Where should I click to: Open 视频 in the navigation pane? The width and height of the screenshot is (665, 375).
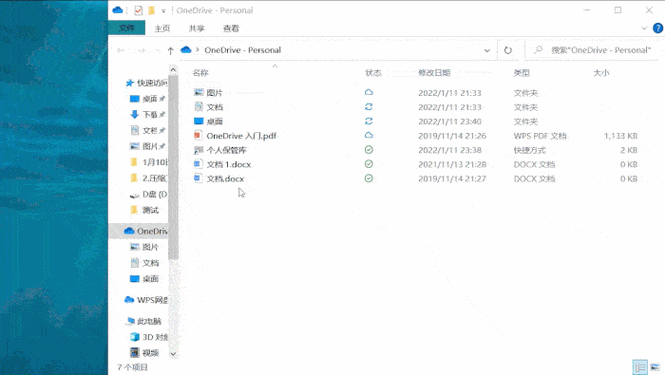(x=144, y=353)
